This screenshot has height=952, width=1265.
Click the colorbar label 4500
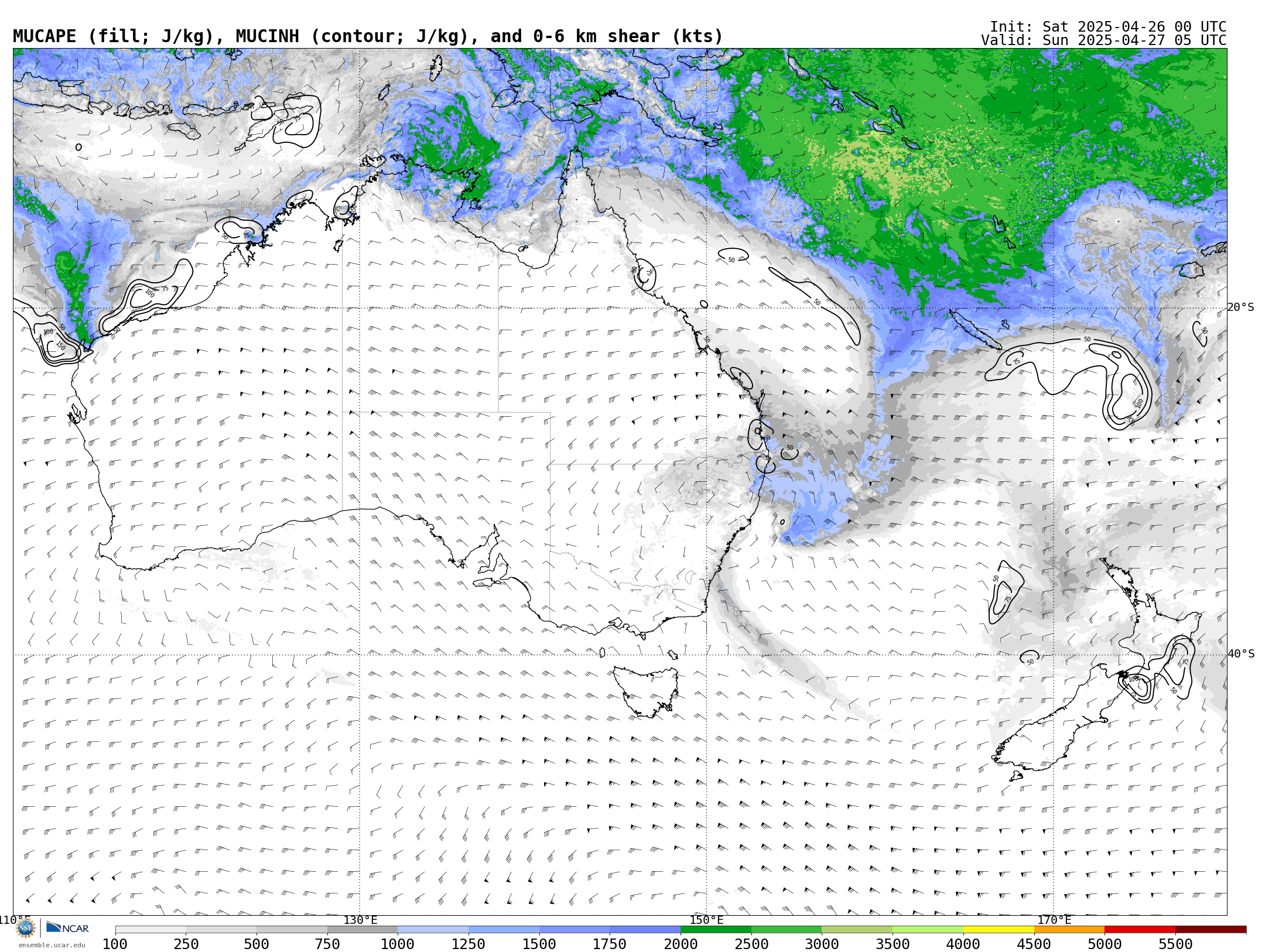click(x=1034, y=944)
